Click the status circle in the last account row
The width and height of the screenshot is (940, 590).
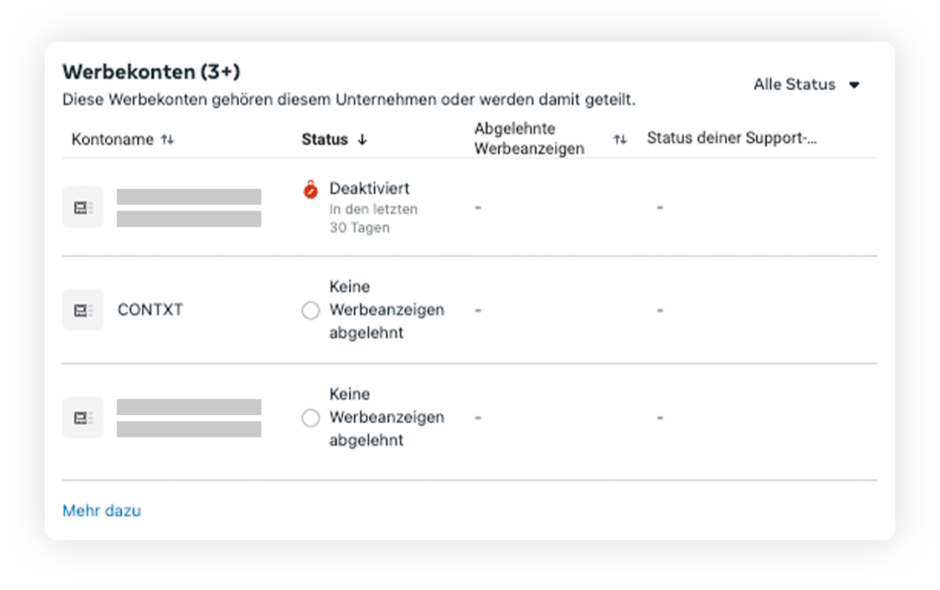[311, 418]
